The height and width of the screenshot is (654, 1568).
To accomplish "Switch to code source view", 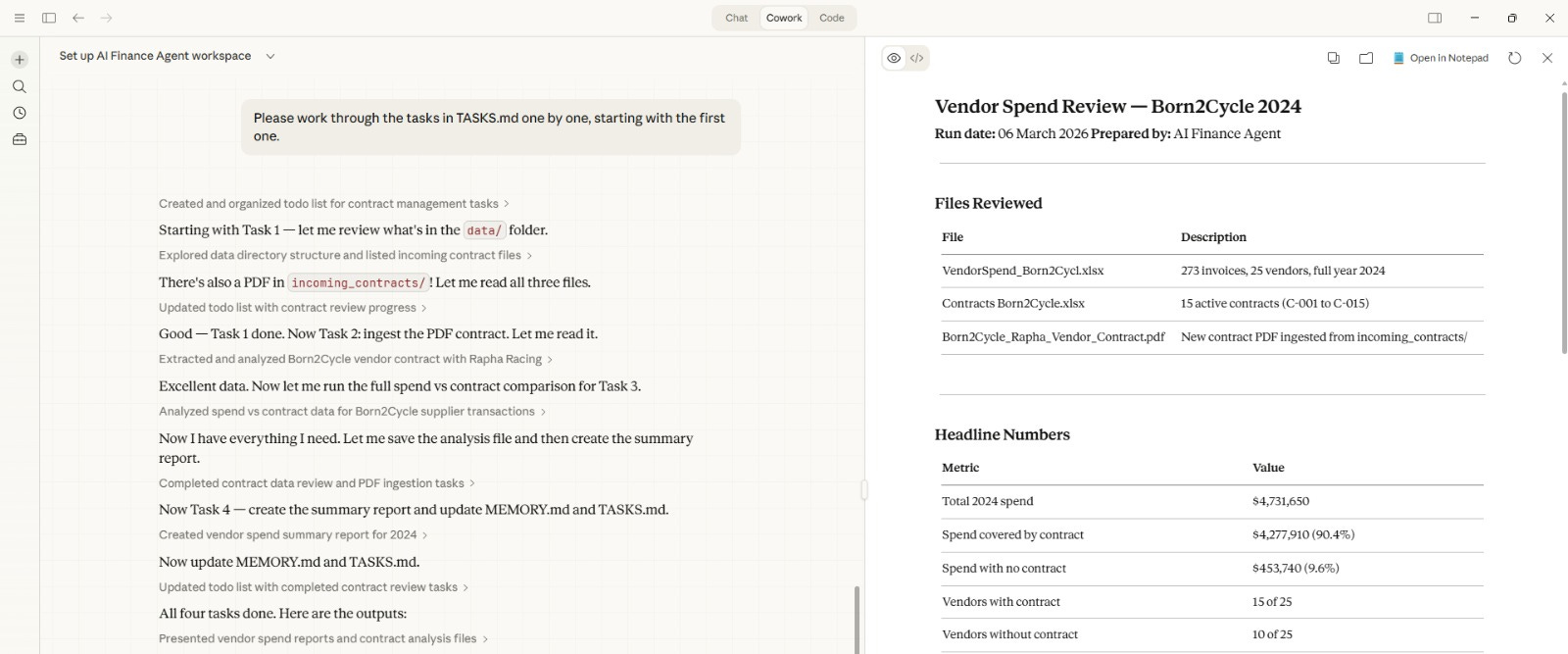I will [x=917, y=58].
